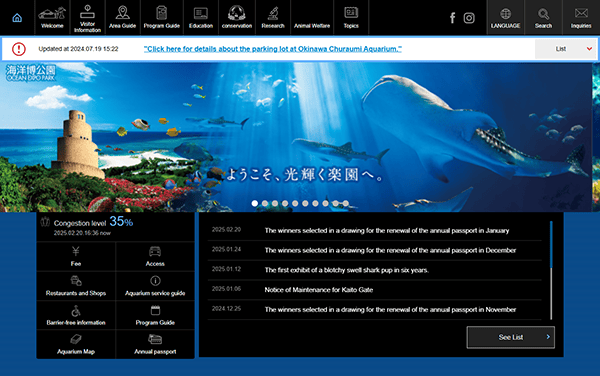Read November annual passport winners news
600x376 pixels.
click(390, 309)
